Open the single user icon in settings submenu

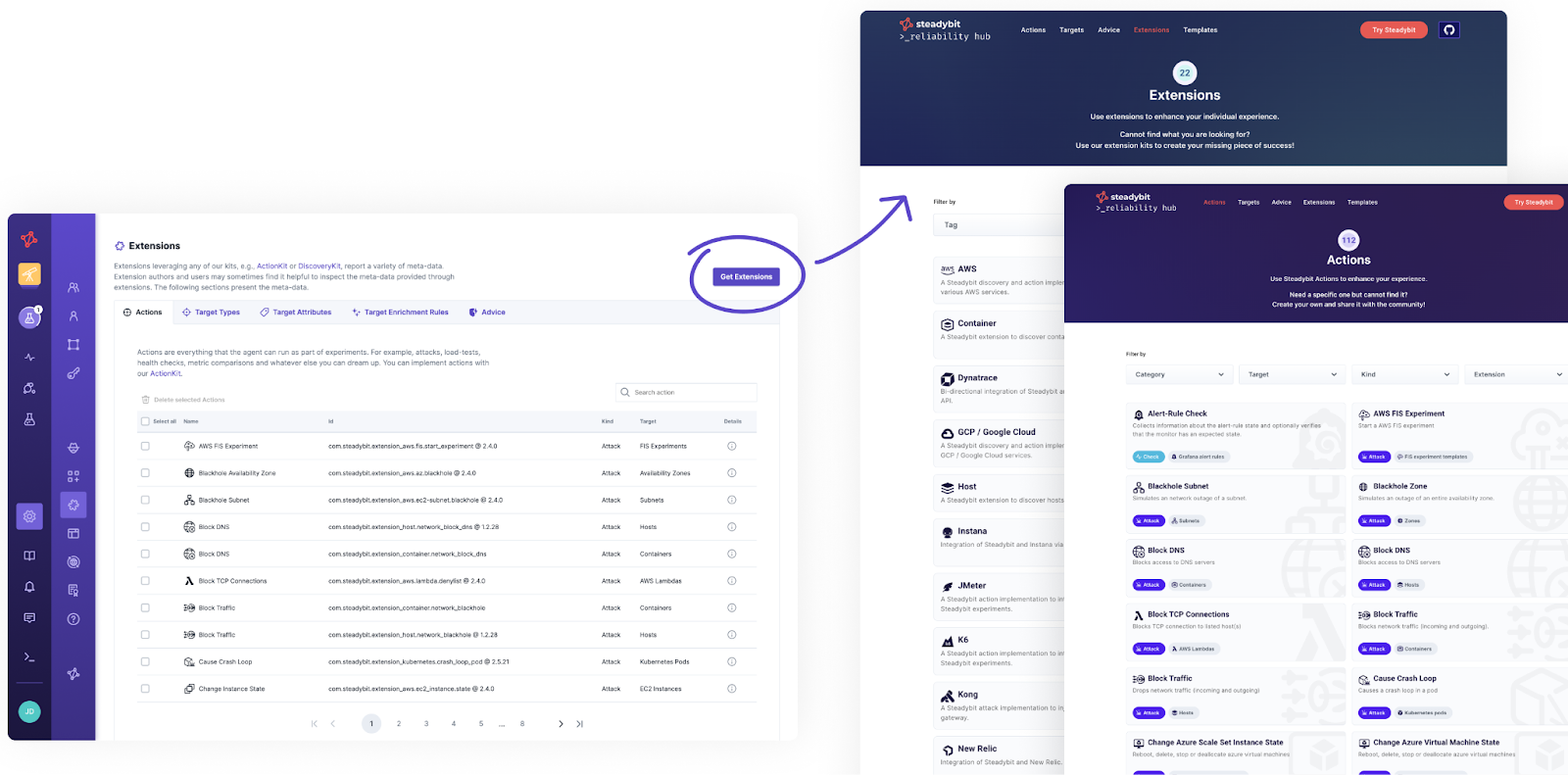tap(73, 316)
